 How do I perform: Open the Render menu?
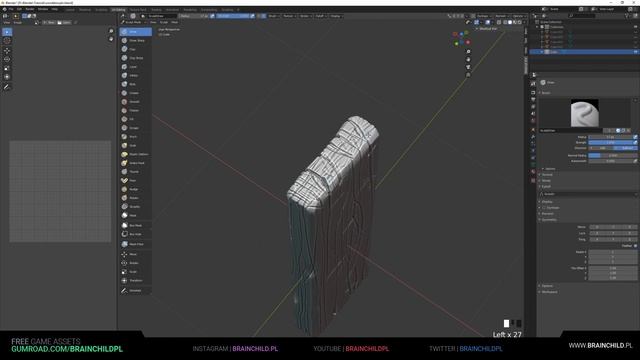(30, 9)
